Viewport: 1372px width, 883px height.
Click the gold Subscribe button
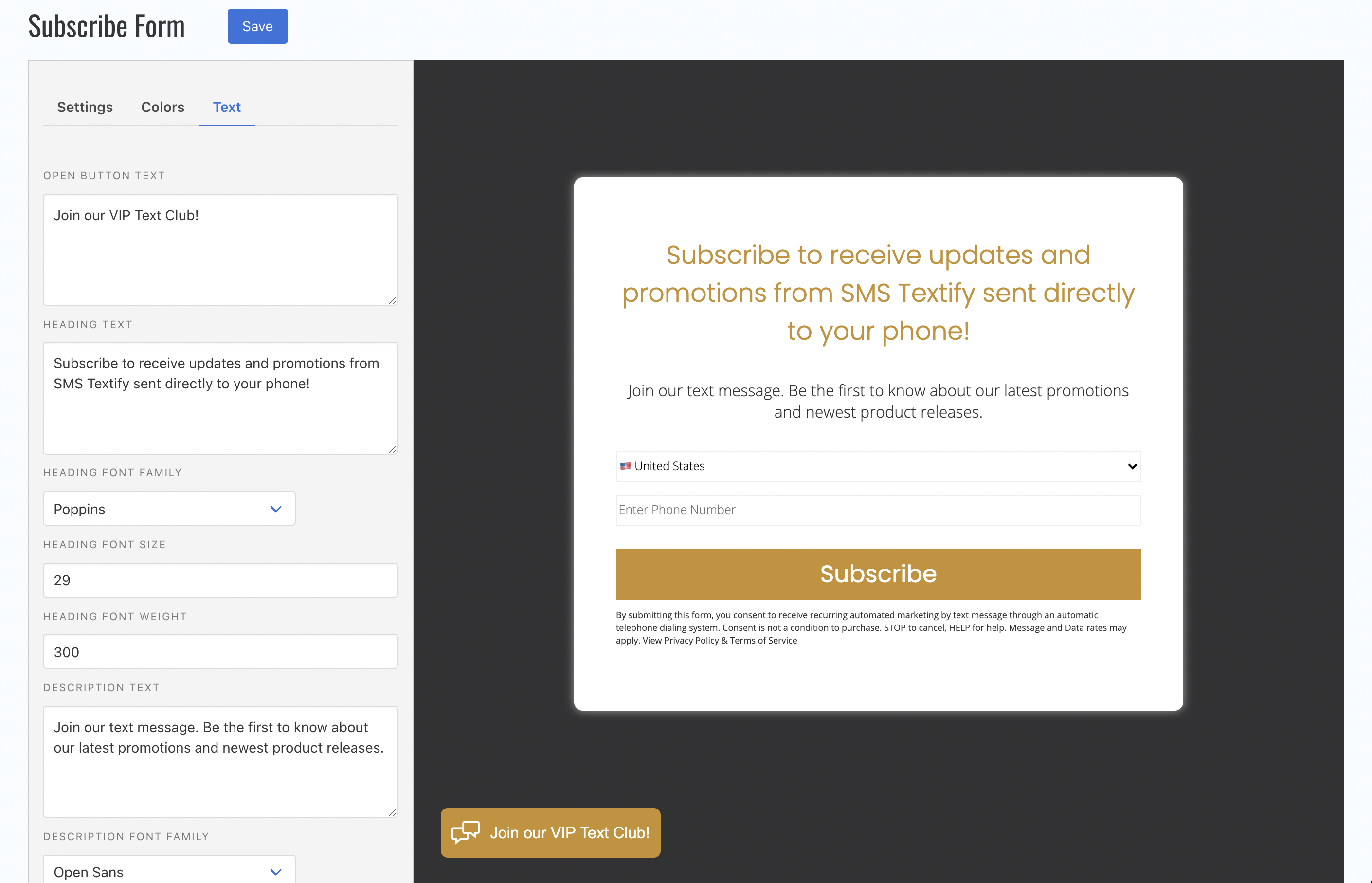point(878,574)
